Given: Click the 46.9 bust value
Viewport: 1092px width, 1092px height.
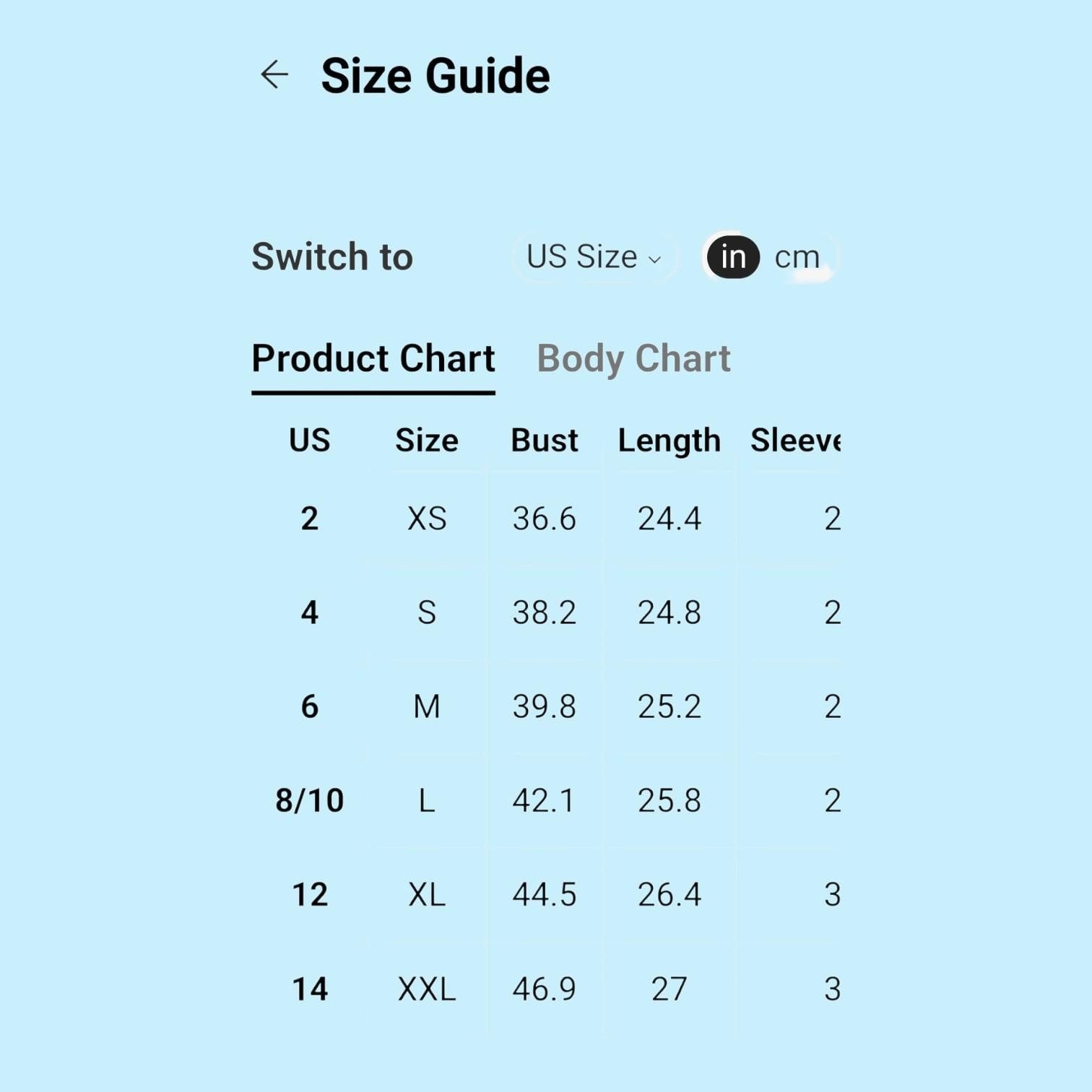Looking at the screenshot, I should 545,989.
